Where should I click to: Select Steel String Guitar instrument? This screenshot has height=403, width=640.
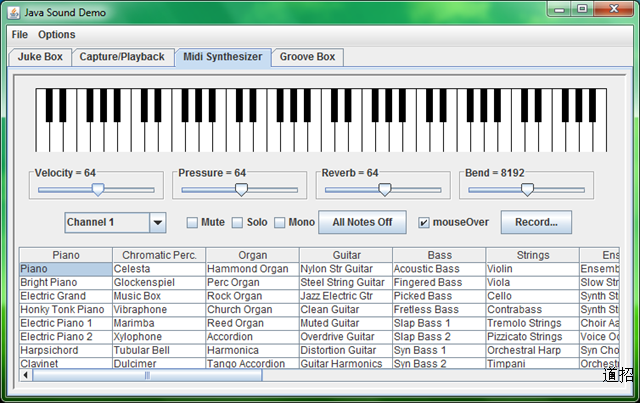pyautogui.click(x=346, y=283)
